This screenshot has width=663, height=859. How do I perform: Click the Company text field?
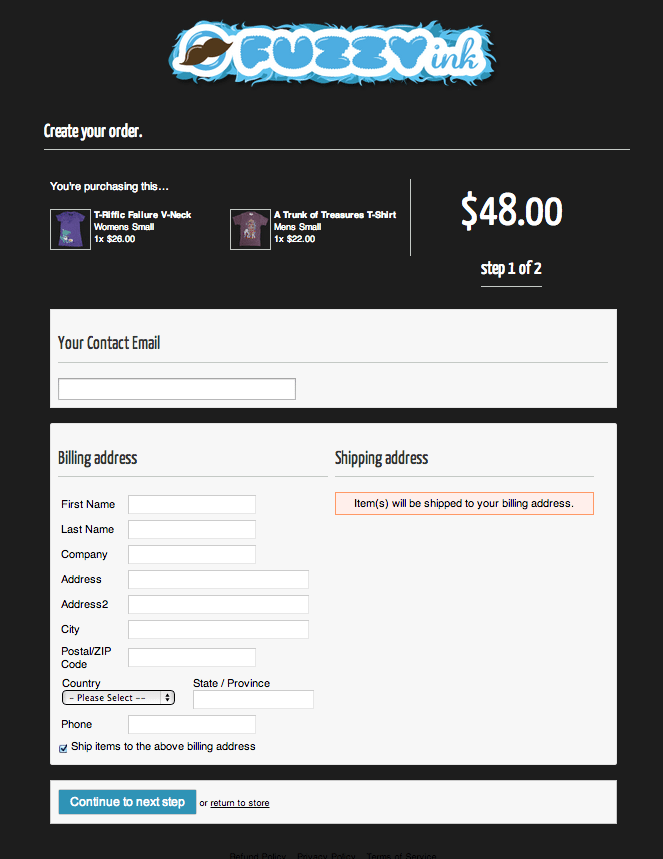pos(192,554)
